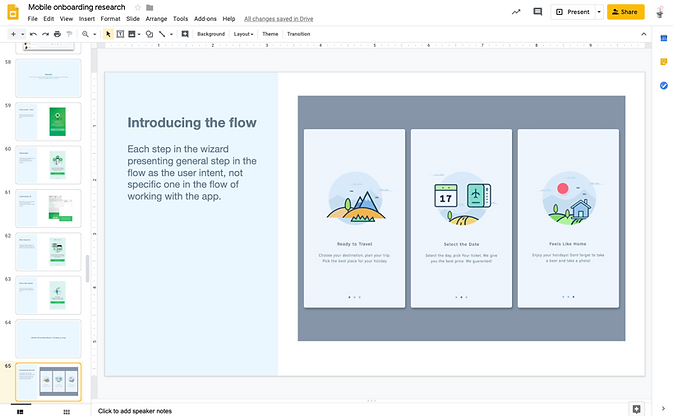Print the presentation
This screenshot has height=416, width=673.
click(57, 34)
